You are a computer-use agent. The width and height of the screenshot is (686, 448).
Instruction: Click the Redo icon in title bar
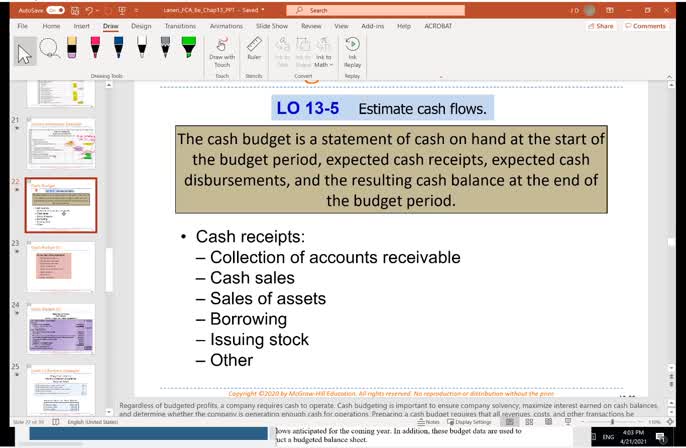(107, 10)
